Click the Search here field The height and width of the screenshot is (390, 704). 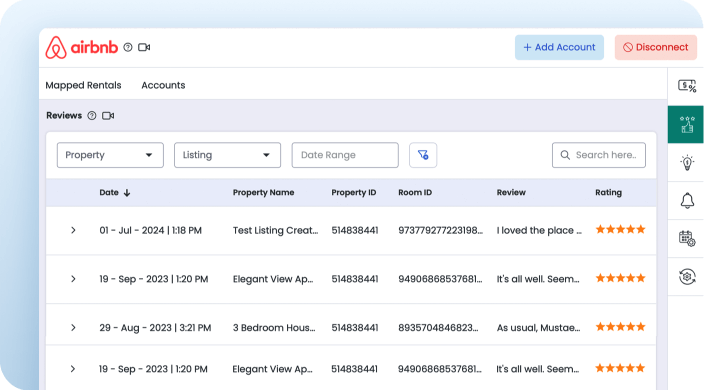click(x=599, y=155)
